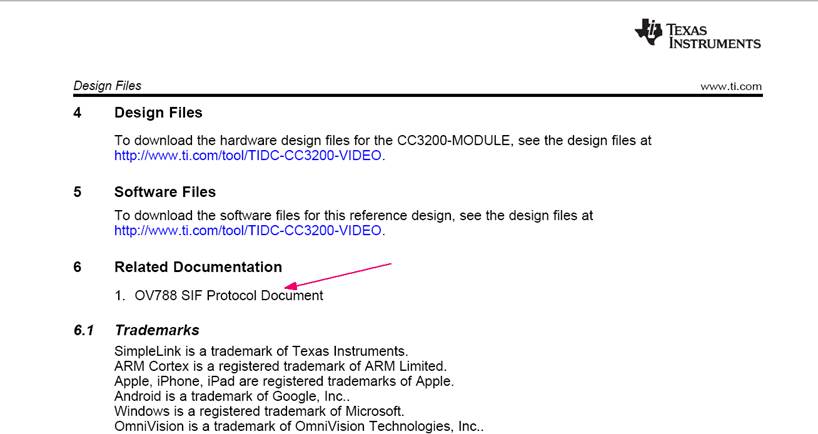The width and height of the screenshot is (818, 434).
Task: Select the 'Software Files' section heading
Action: [165, 192]
